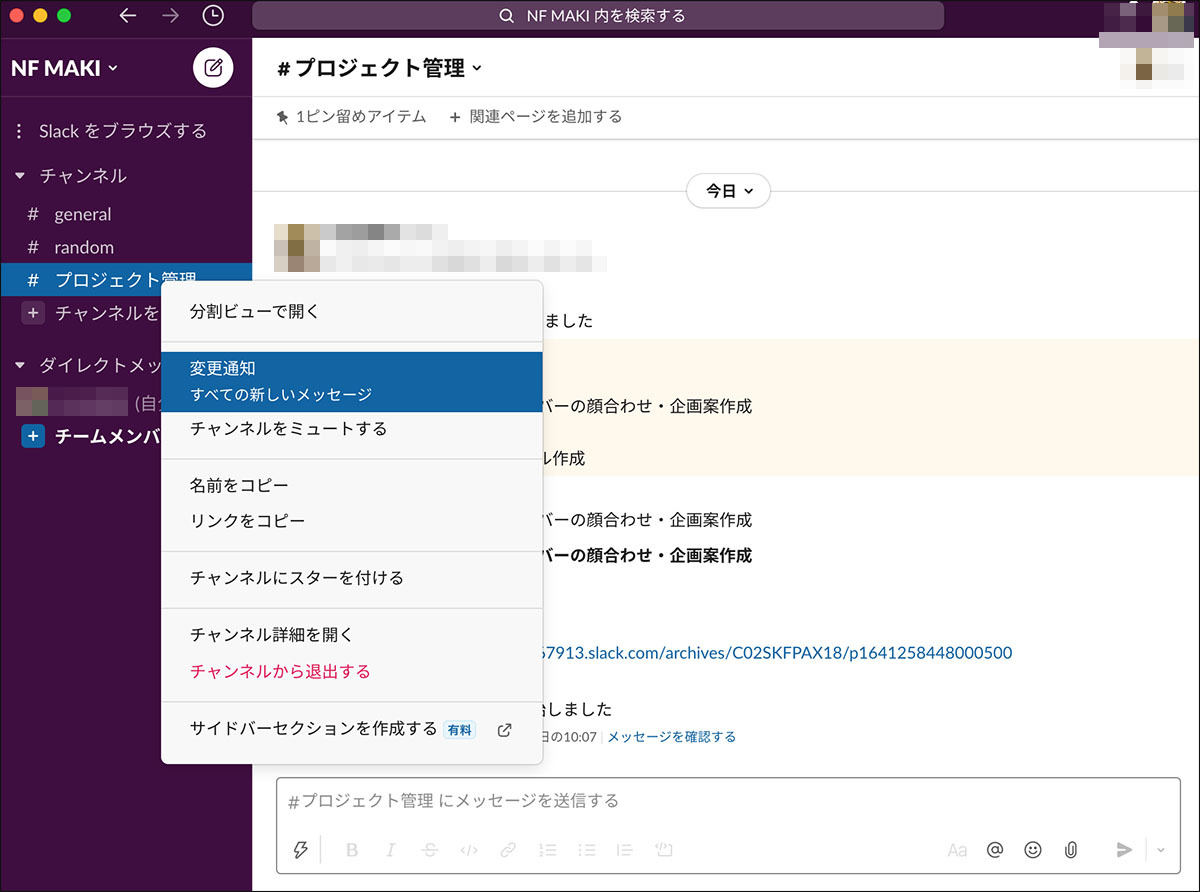Insert a link with the link icon
Viewport: 1200px width, 892px height.
[x=508, y=850]
